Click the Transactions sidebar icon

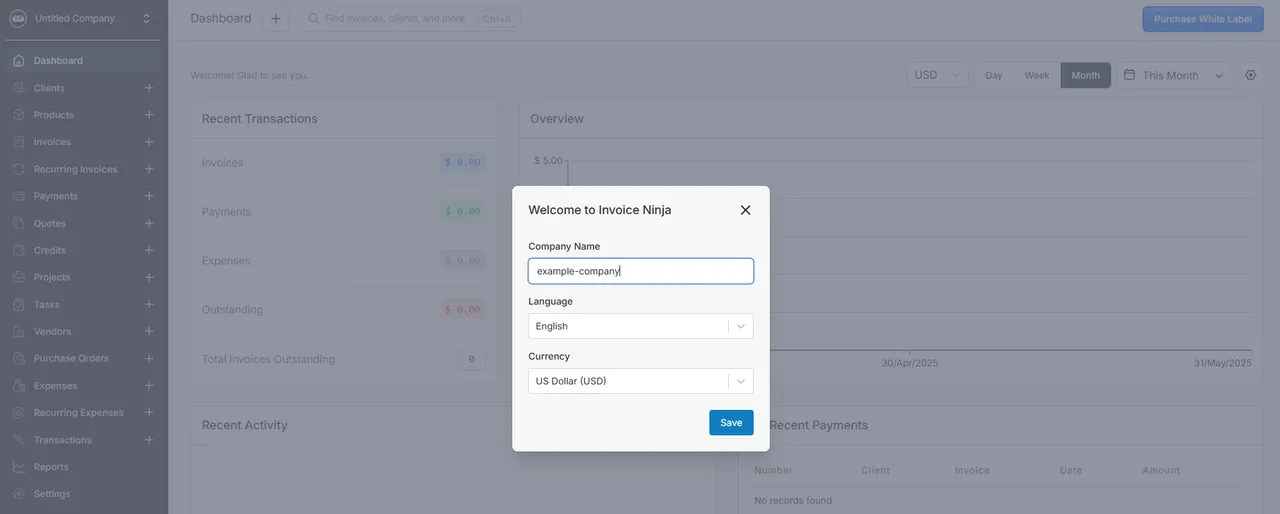(x=18, y=440)
